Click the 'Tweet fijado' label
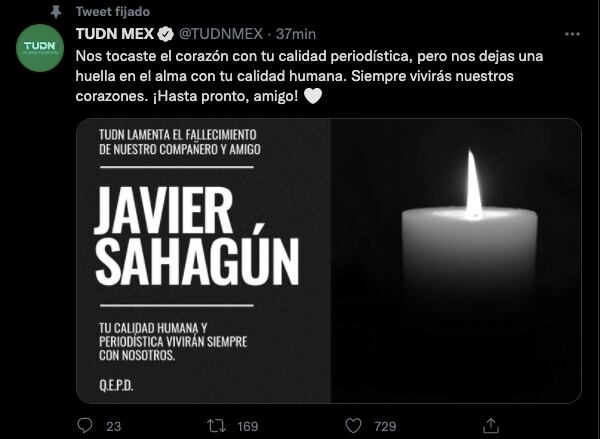The height and width of the screenshot is (439, 600). pyautogui.click(x=113, y=11)
